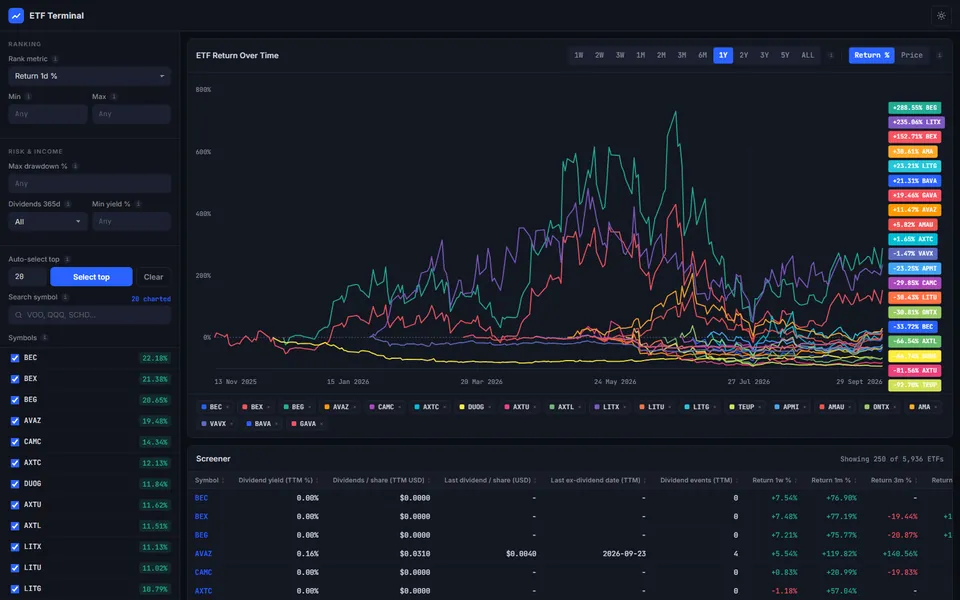Click the +235.06% LITX series label
This screenshot has width=960, height=600.
(x=917, y=122)
